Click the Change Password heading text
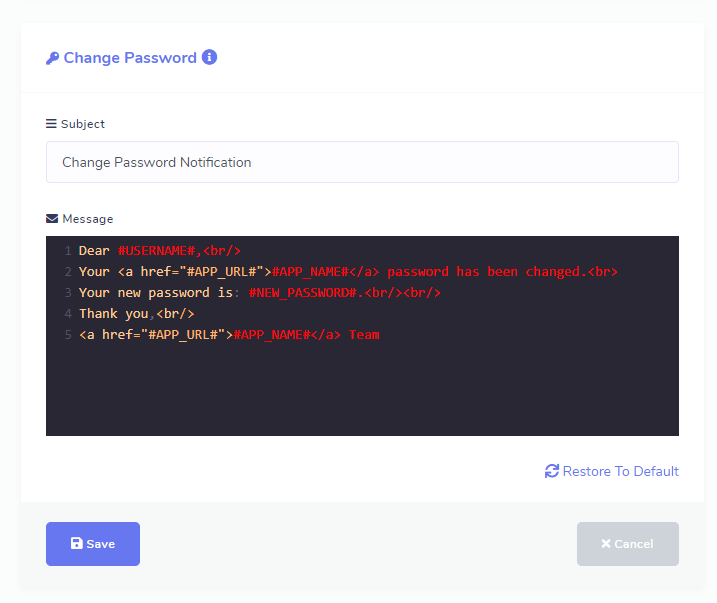 coord(130,58)
